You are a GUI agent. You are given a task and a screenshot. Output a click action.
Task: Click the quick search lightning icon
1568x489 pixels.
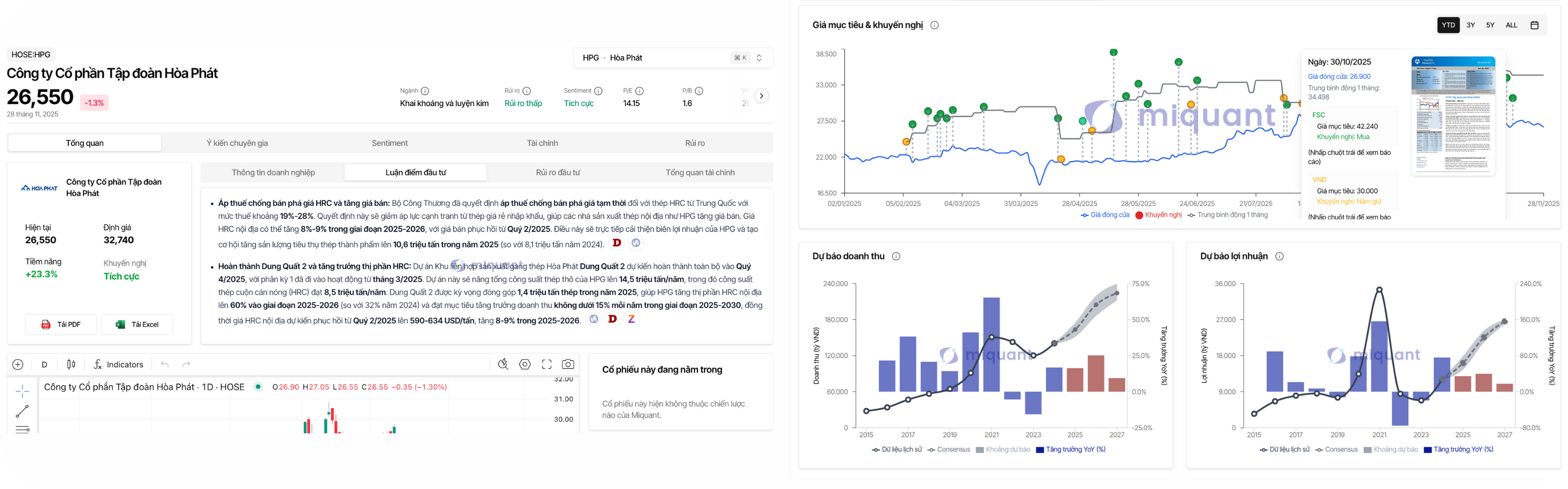point(503,364)
